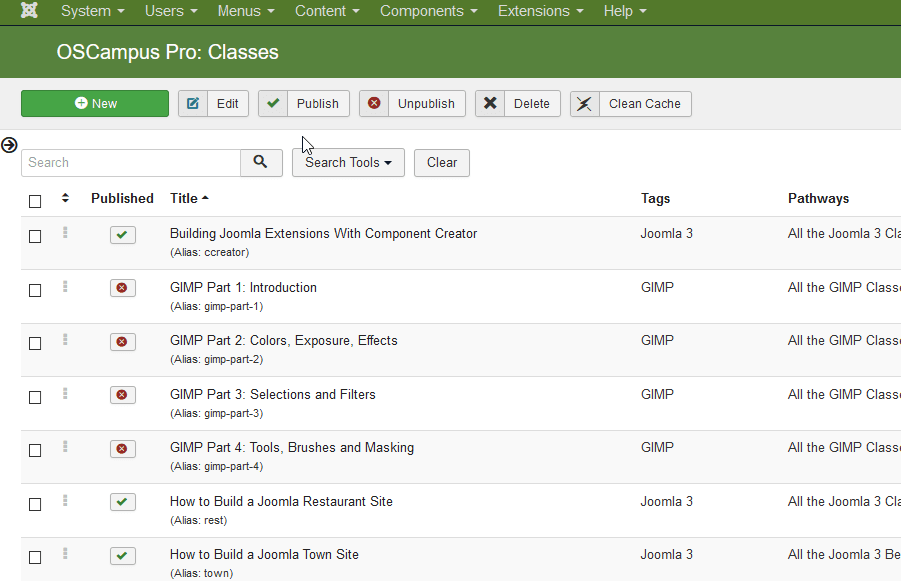Toggle published status of GIMP Part 4
The height and width of the screenshot is (581, 901).
[123, 449]
